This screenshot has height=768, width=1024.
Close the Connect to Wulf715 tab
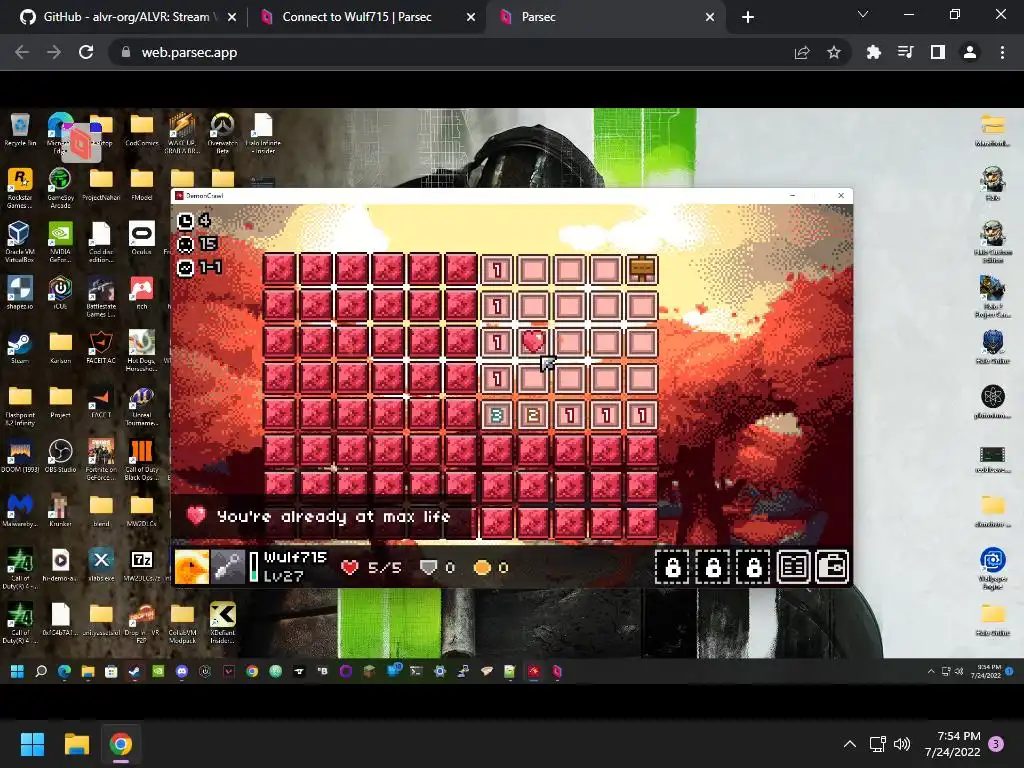click(471, 17)
